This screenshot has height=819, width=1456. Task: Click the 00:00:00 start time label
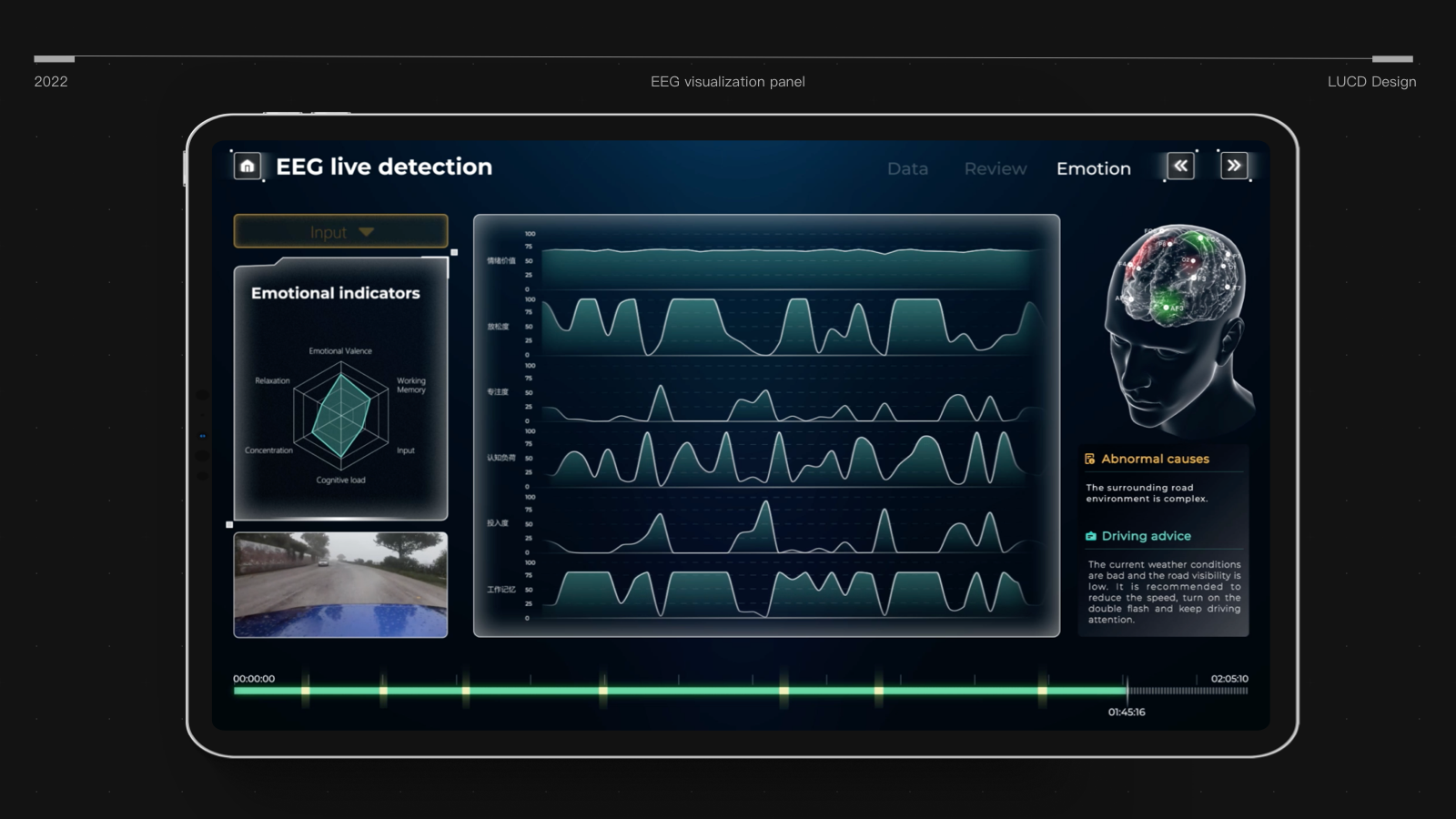[254, 677]
